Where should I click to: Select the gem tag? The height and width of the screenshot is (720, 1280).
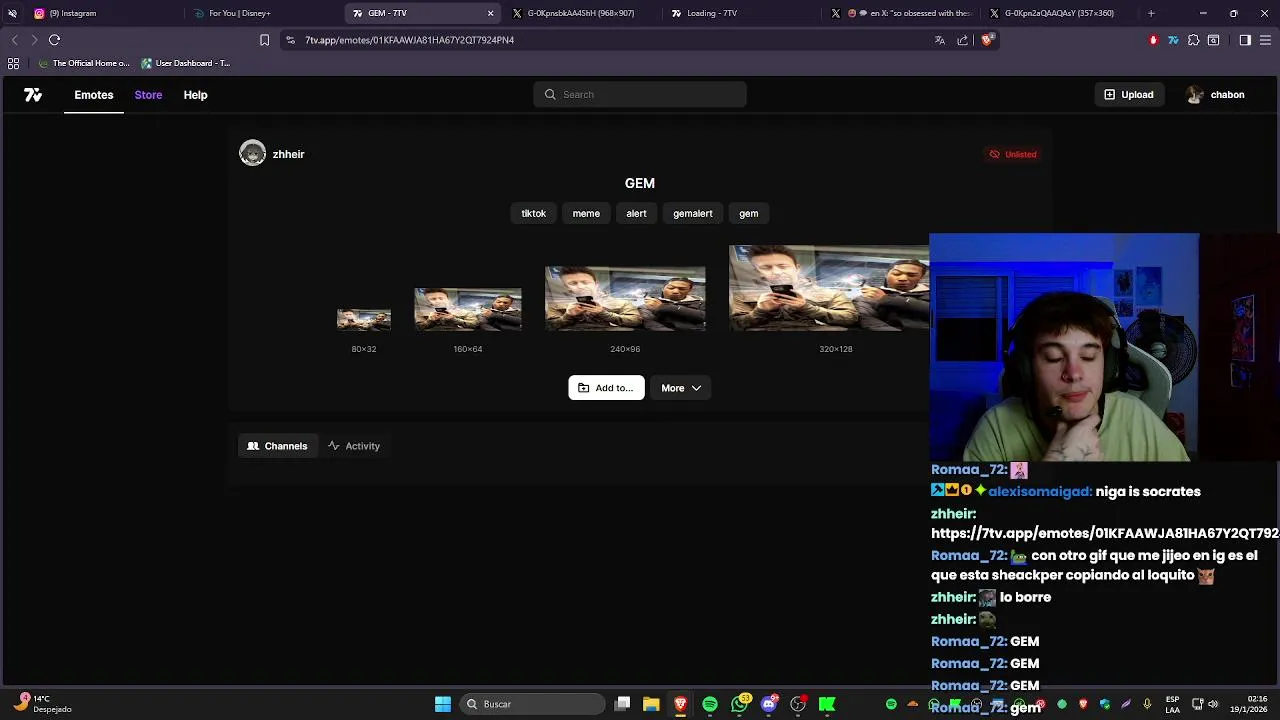pyautogui.click(x=748, y=213)
